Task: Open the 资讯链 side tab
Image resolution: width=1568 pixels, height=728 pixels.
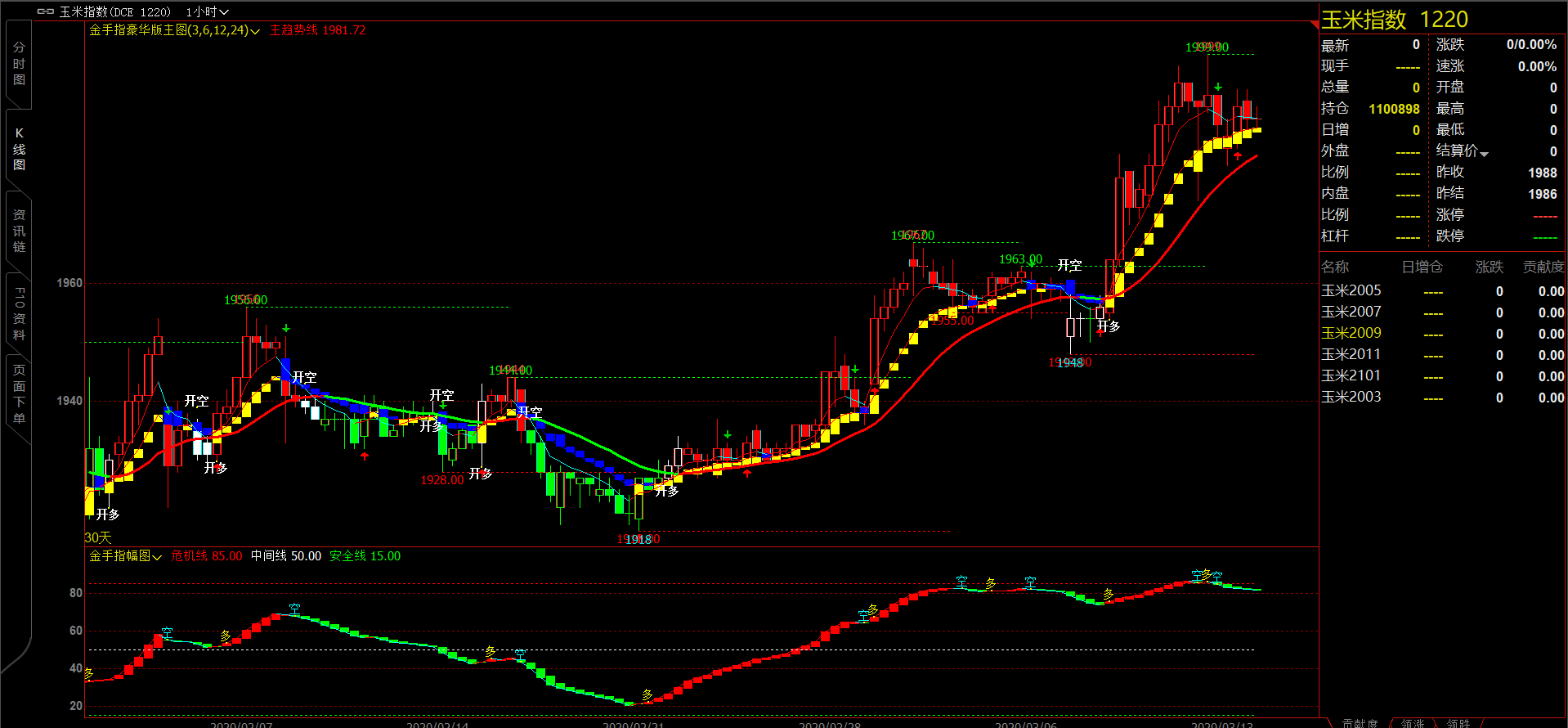Action: (19, 231)
